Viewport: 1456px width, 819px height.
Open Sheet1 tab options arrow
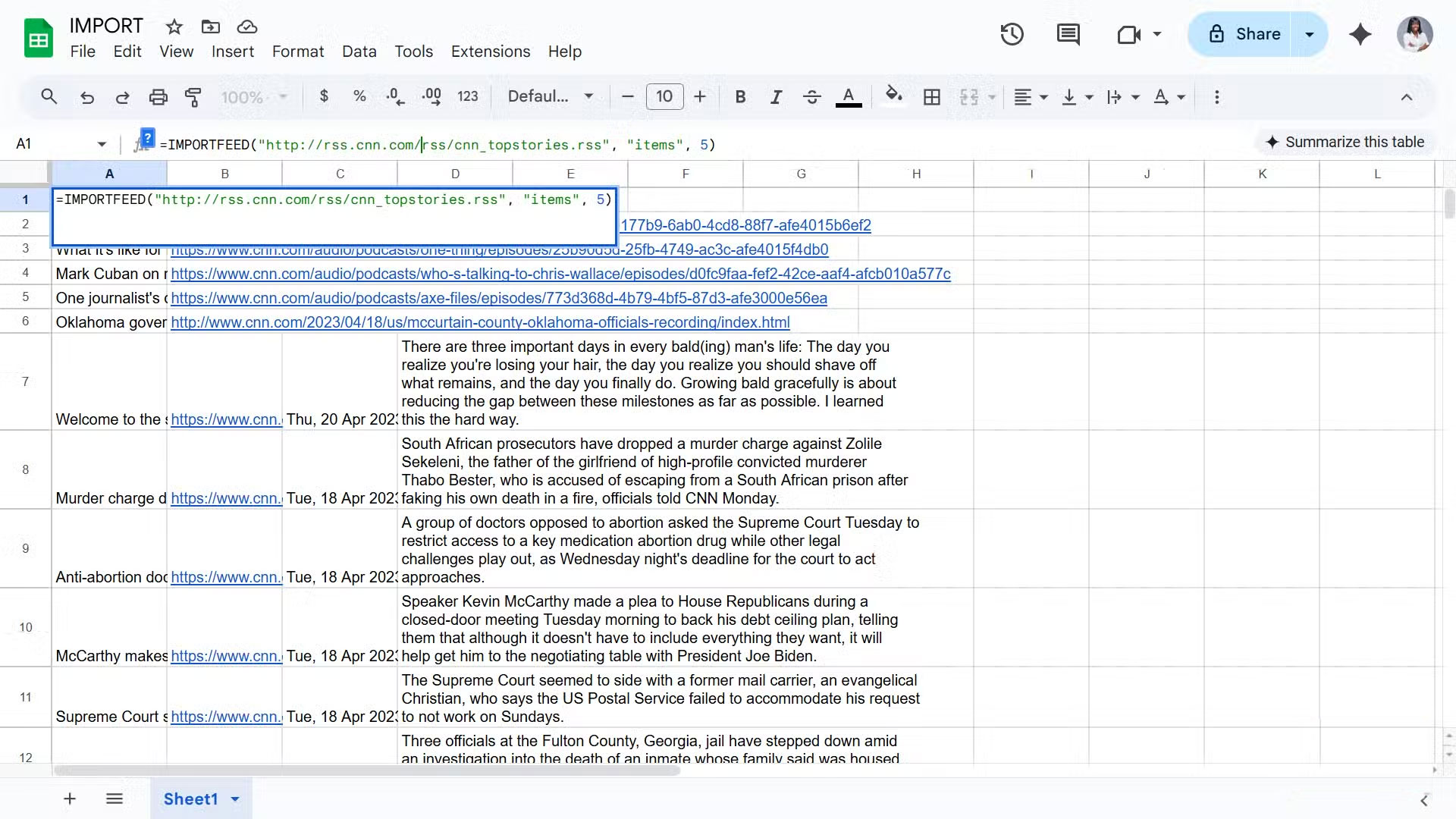tap(235, 799)
